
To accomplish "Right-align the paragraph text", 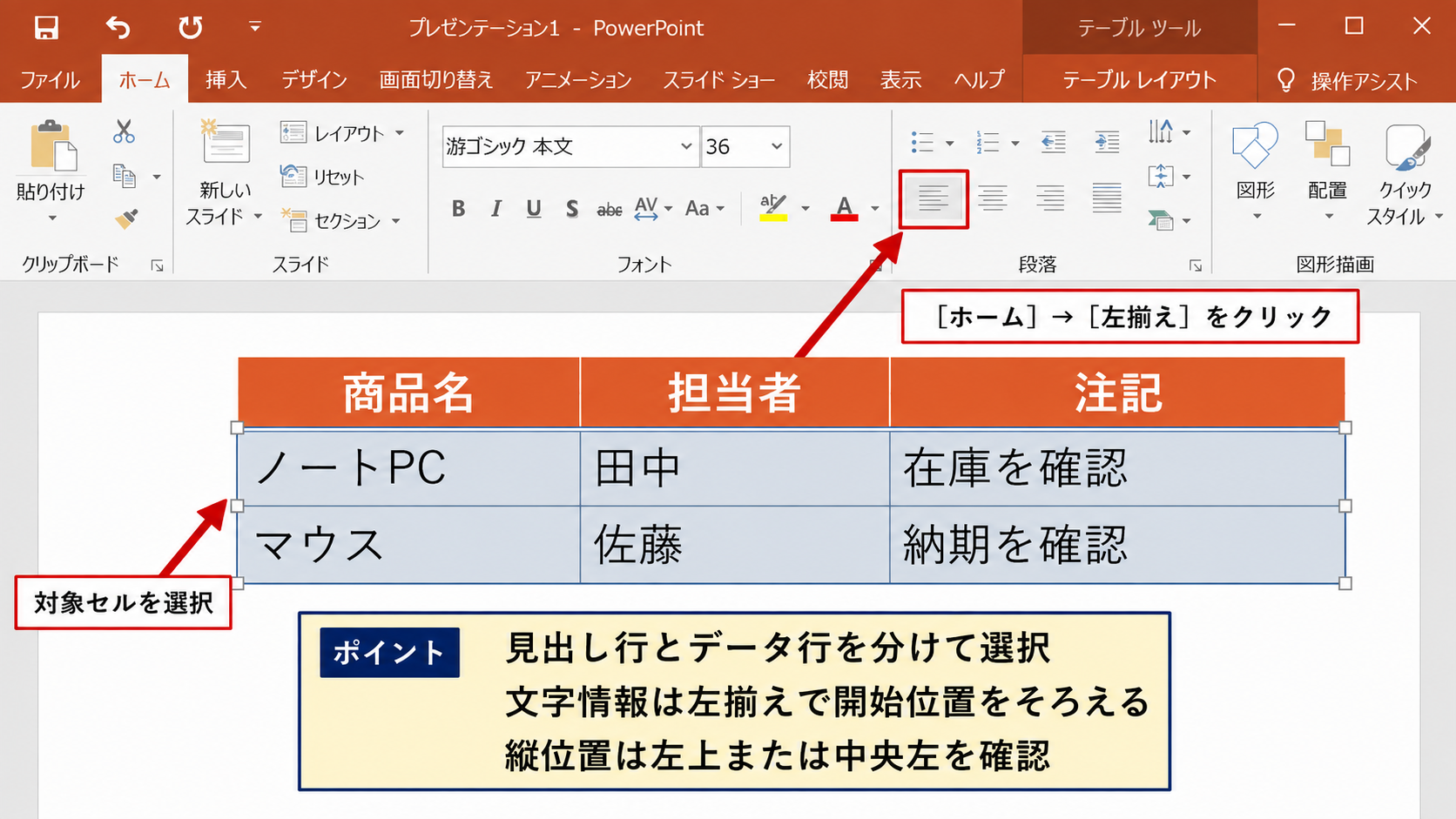I will coord(1049,198).
